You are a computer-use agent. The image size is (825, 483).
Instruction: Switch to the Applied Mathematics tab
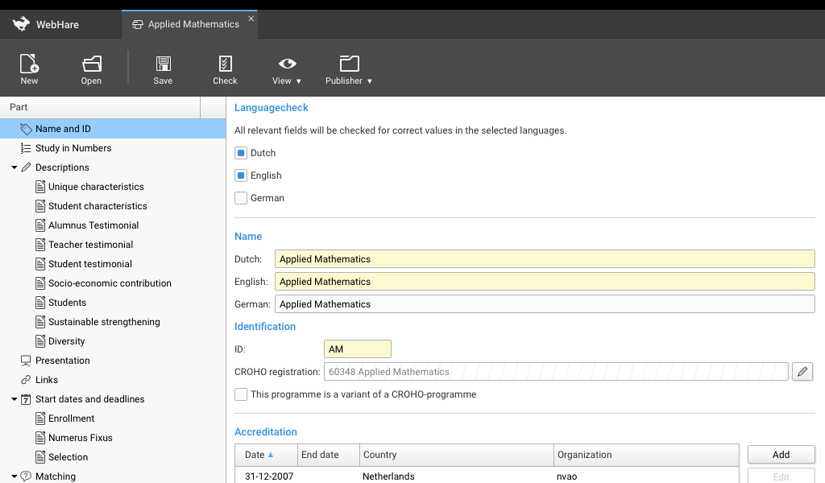(190, 24)
